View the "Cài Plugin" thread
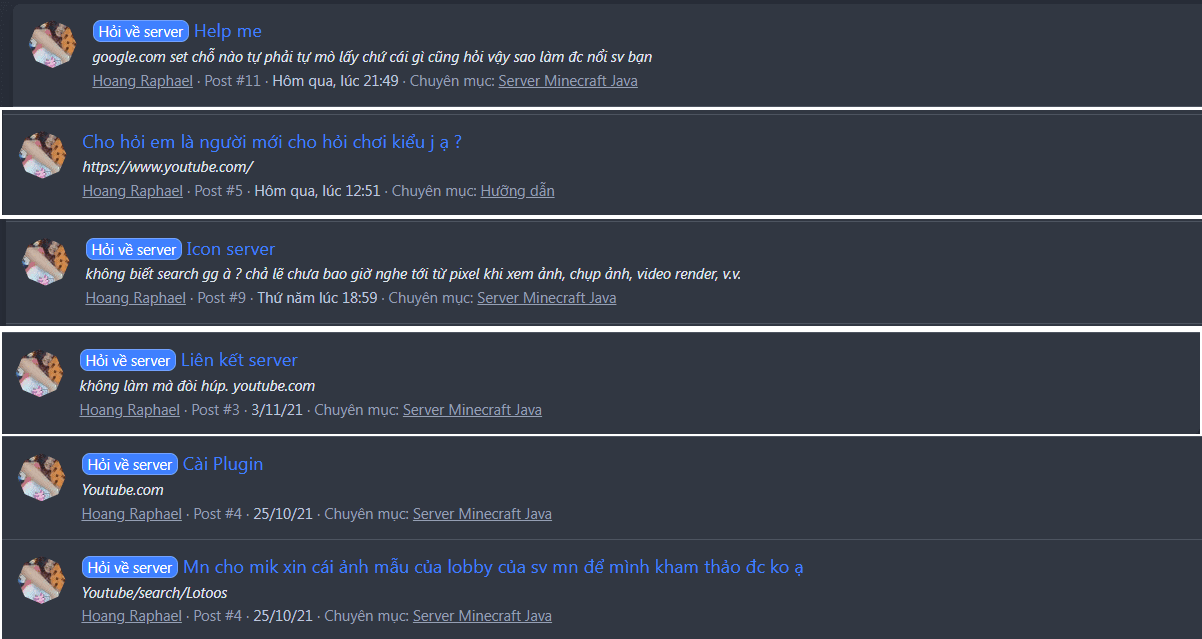 tap(223, 464)
